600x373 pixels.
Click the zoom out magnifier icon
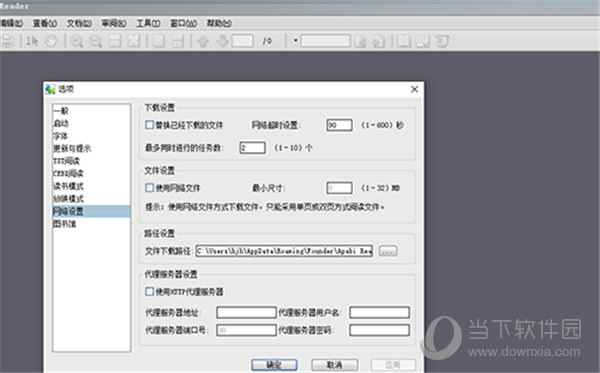(95, 41)
